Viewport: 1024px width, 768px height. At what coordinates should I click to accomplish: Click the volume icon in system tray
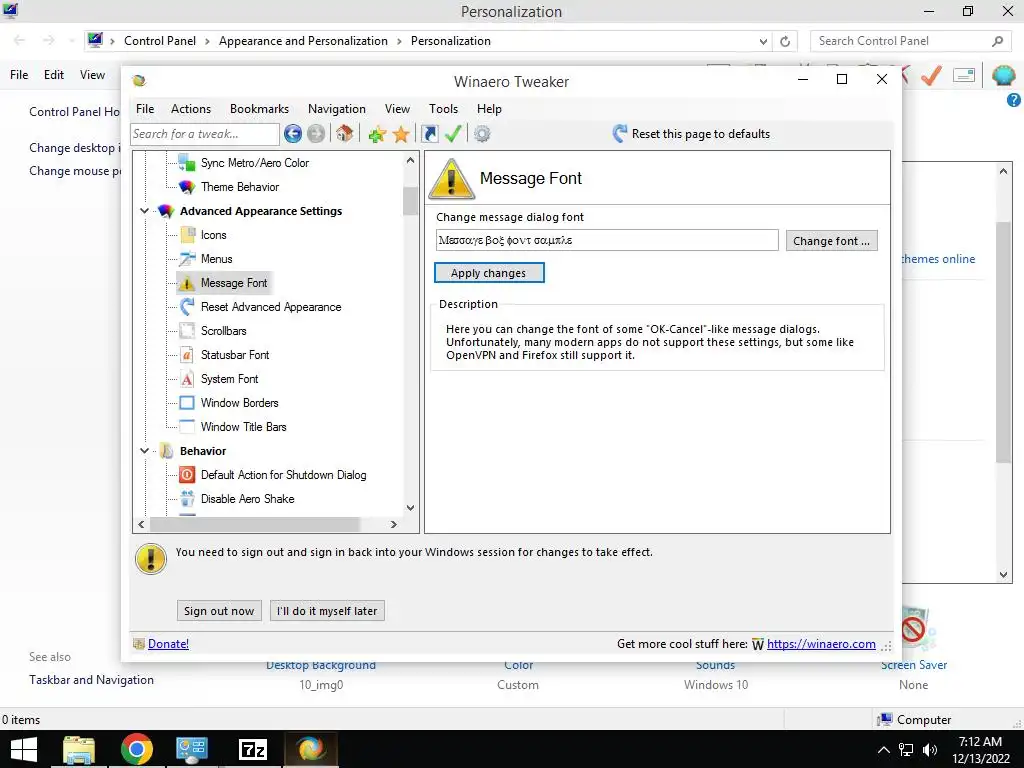point(930,750)
